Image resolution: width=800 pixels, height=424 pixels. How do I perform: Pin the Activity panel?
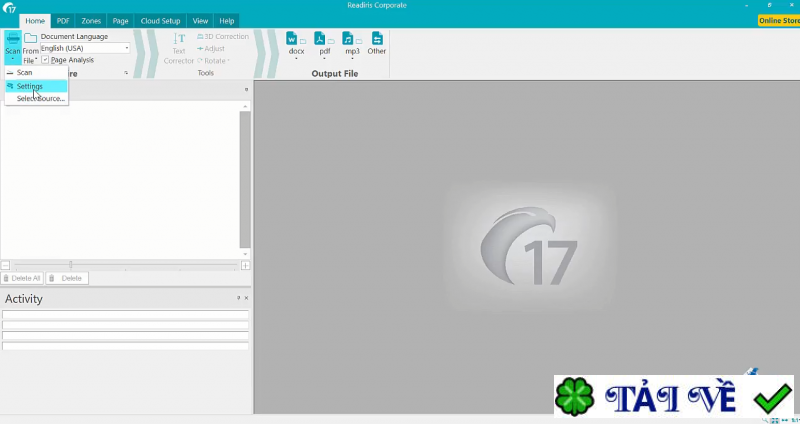(x=238, y=297)
